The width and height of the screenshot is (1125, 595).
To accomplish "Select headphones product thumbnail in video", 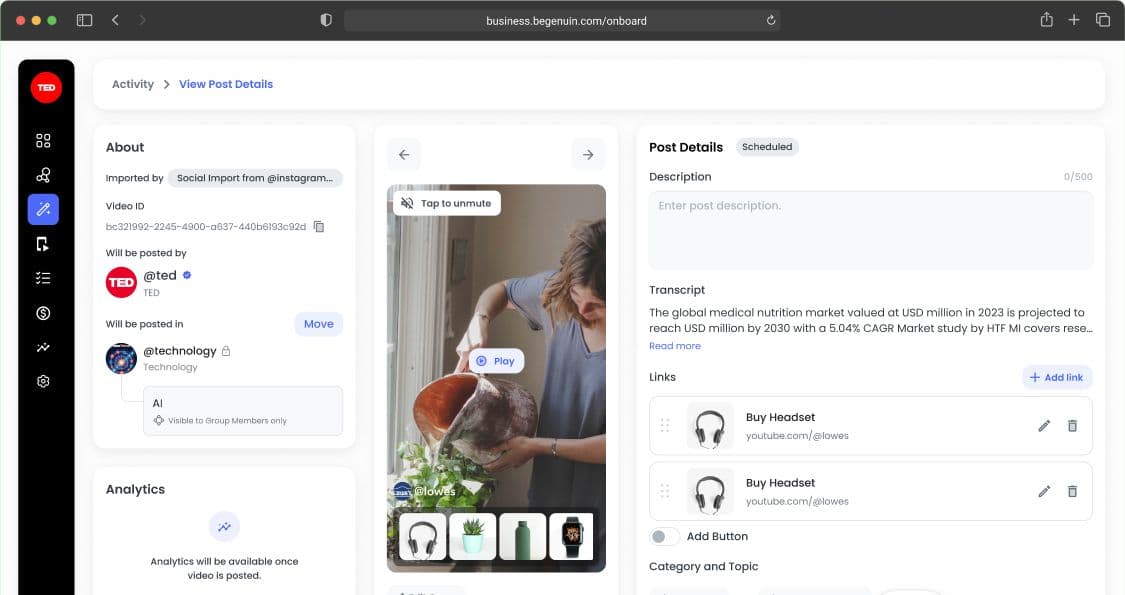I will pos(423,536).
